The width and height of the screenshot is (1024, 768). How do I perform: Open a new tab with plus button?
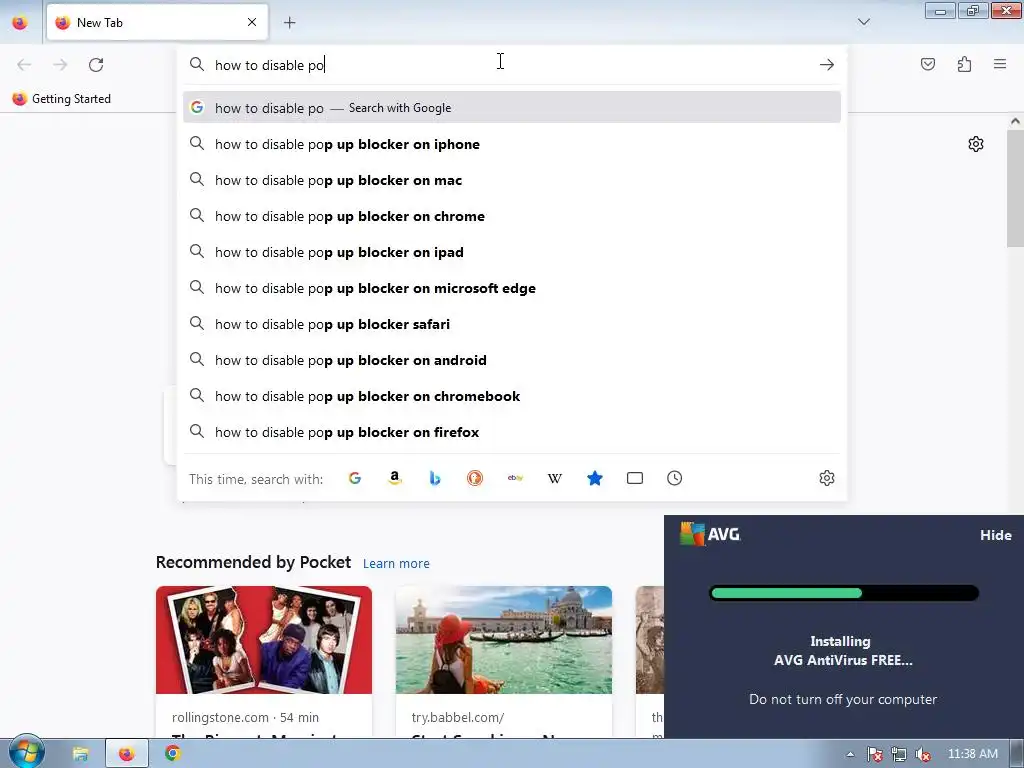click(x=289, y=23)
